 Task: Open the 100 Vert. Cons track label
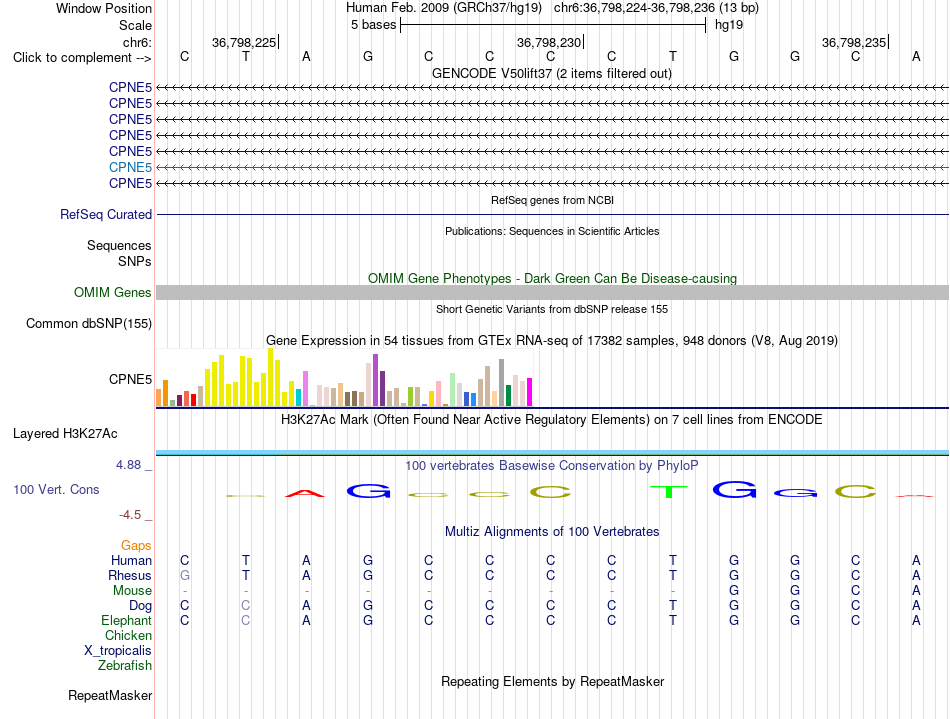(56, 489)
